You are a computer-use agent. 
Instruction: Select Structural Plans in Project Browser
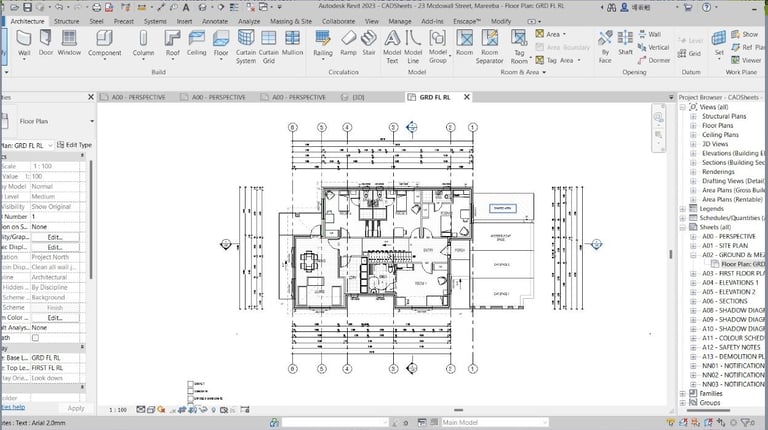coord(724,117)
